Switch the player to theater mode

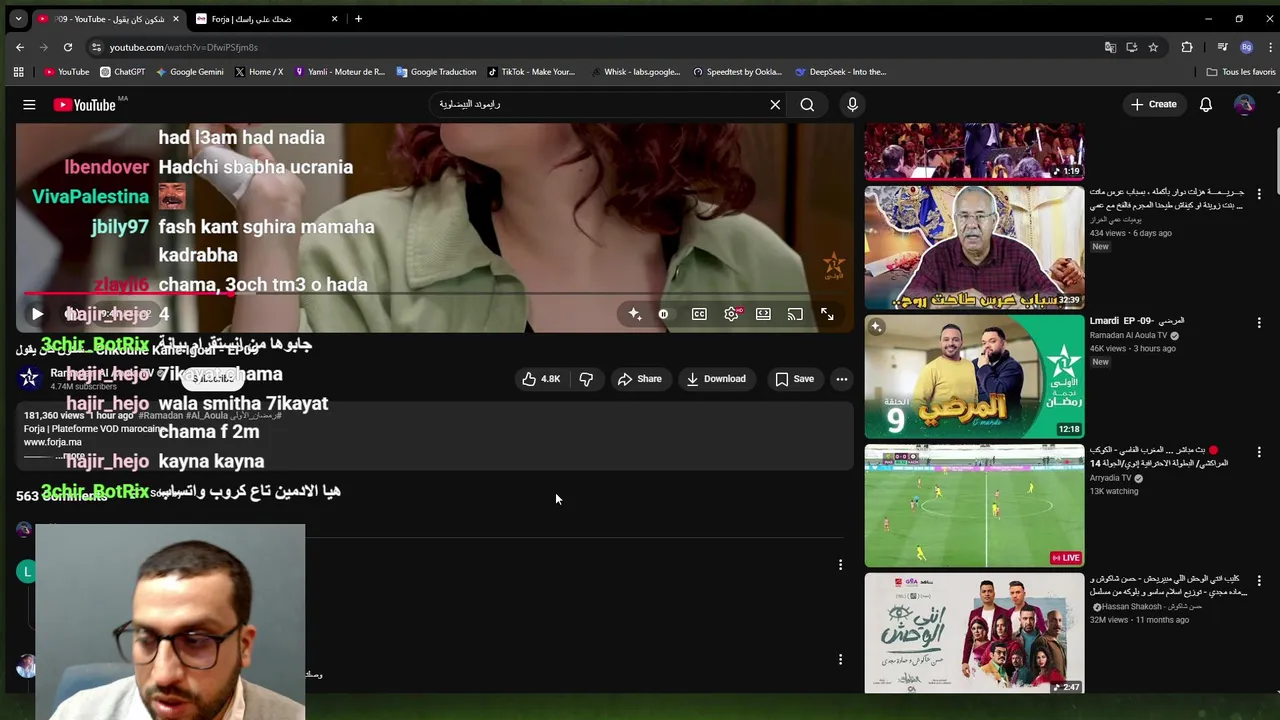point(763,314)
